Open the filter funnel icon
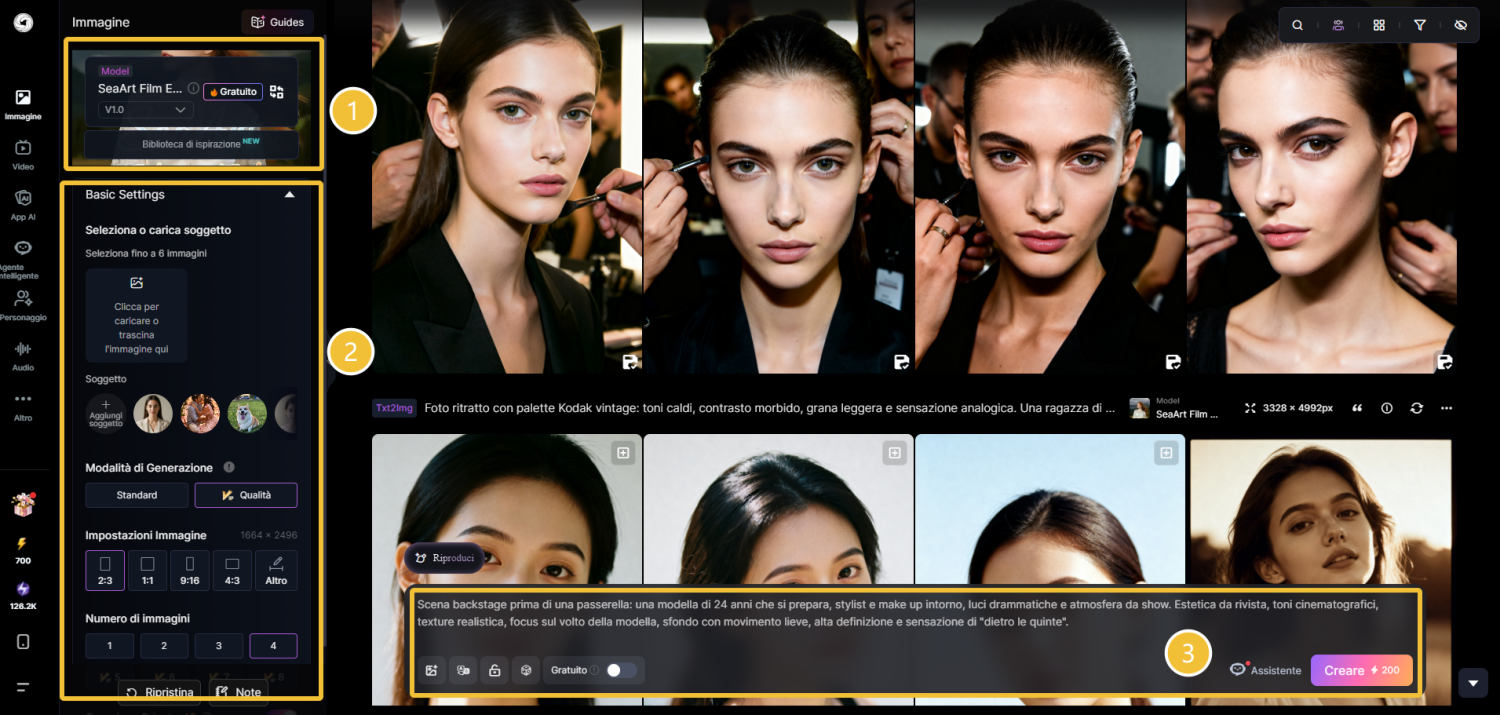1500x715 pixels. [1419, 26]
